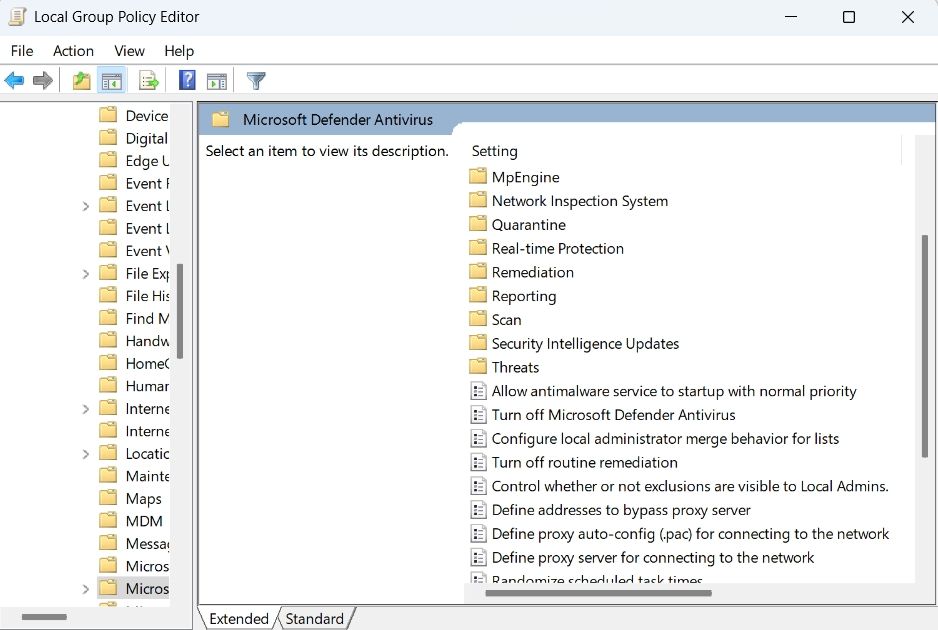This screenshot has width=938, height=630.
Task: Open the View menu
Action: click(x=129, y=51)
